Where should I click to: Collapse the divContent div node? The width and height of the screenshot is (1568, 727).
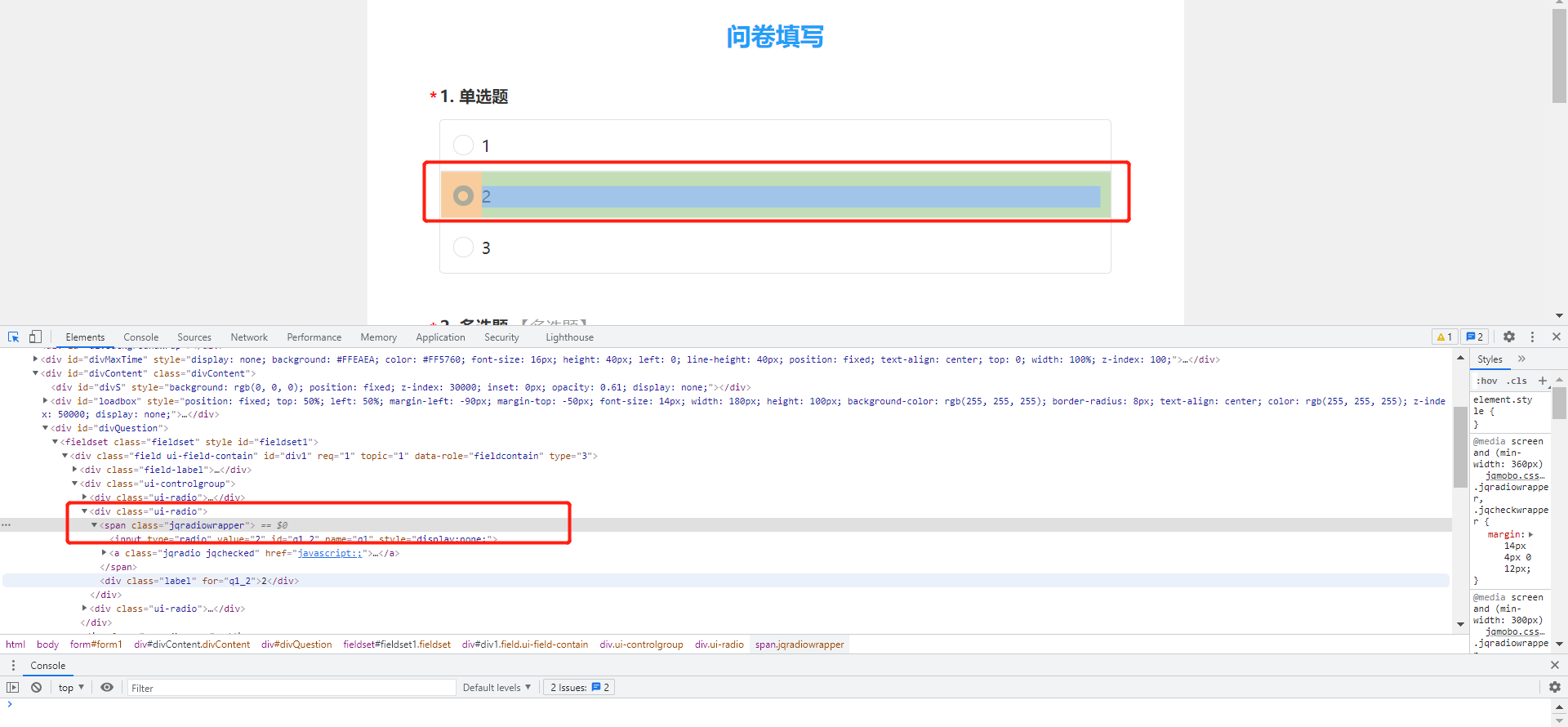35,372
